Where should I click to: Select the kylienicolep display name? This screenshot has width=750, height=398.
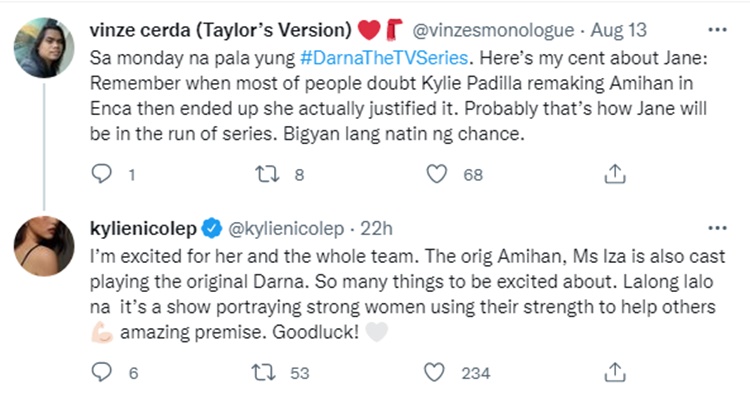click(143, 229)
